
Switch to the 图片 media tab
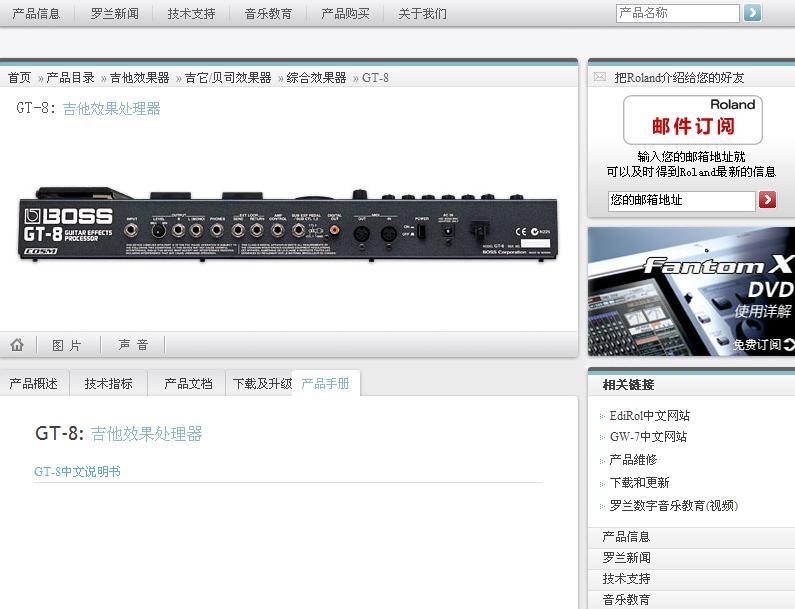pyautogui.click(x=67, y=345)
